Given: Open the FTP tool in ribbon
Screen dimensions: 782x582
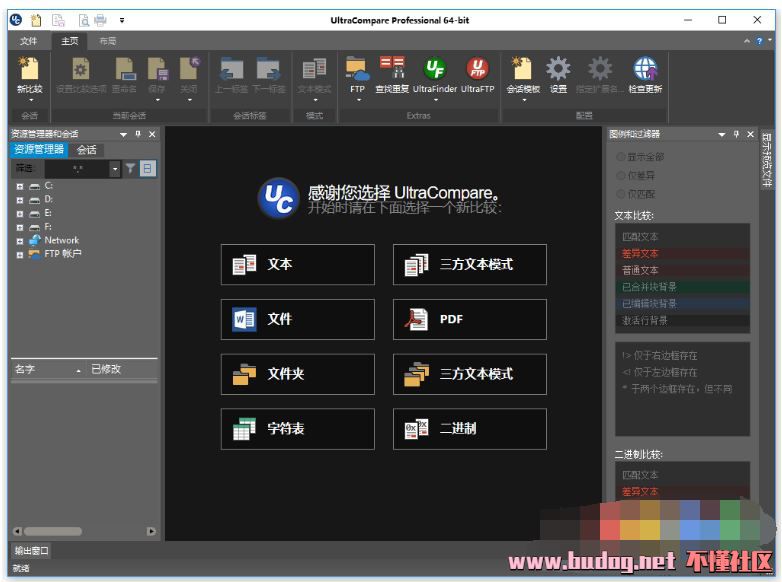Looking at the screenshot, I should tap(357, 69).
